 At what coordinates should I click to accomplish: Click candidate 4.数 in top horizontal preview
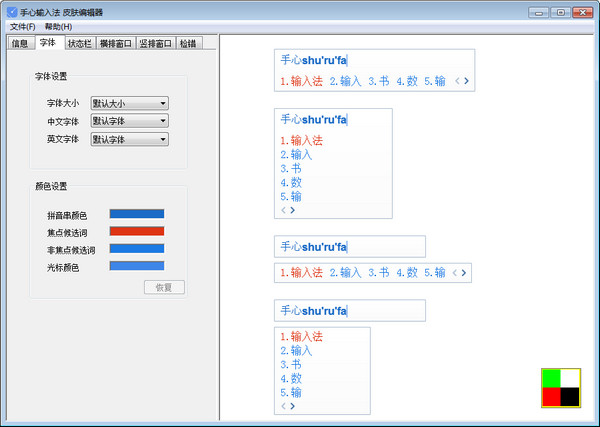[x=407, y=81]
